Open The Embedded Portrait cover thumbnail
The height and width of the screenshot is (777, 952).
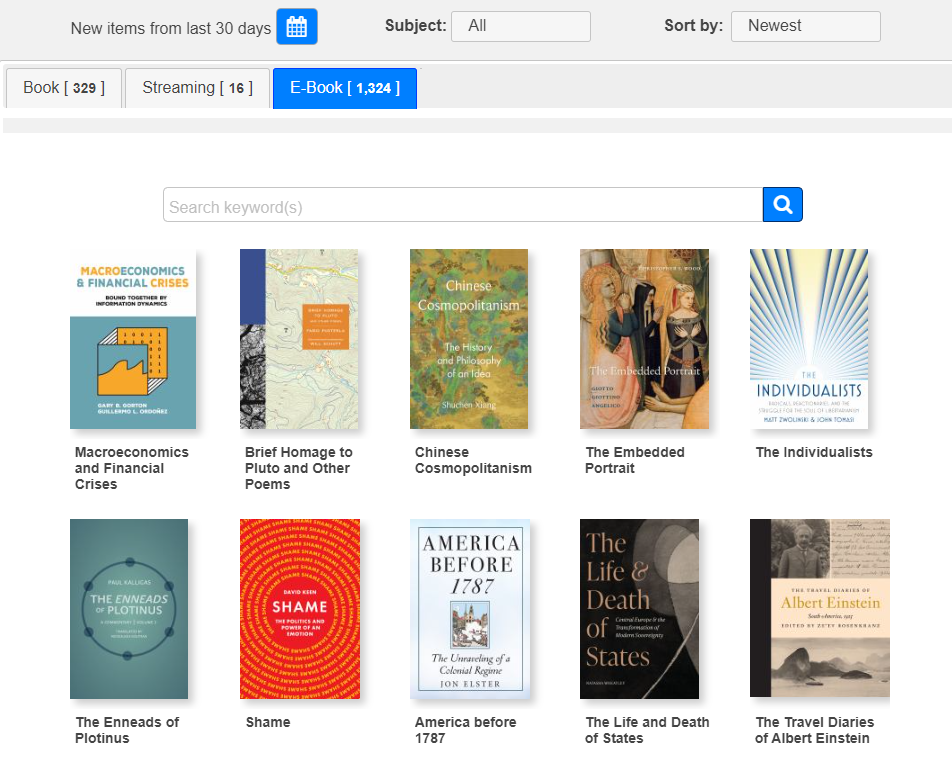click(x=644, y=339)
